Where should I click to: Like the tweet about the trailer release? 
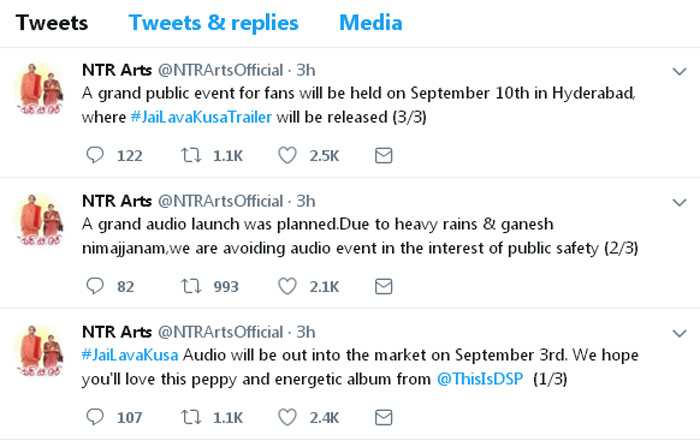point(287,155)
